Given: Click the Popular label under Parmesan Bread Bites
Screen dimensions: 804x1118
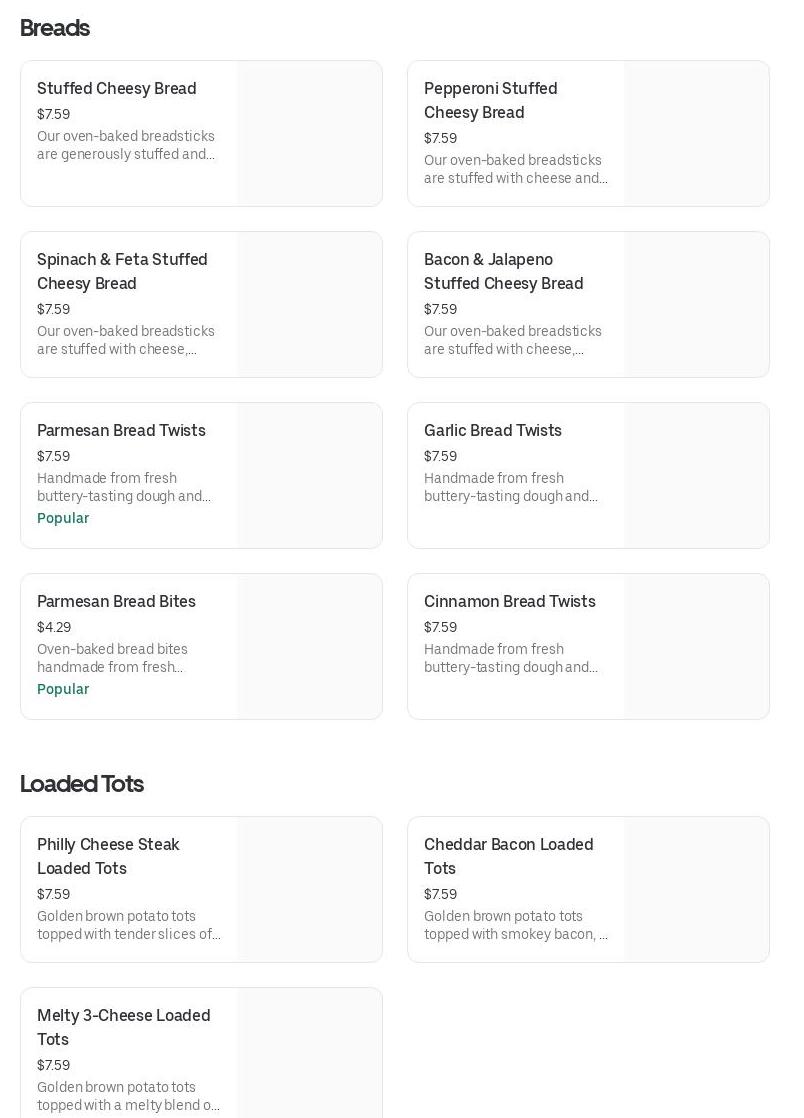Looking at the screenshot, I should 63,689.
